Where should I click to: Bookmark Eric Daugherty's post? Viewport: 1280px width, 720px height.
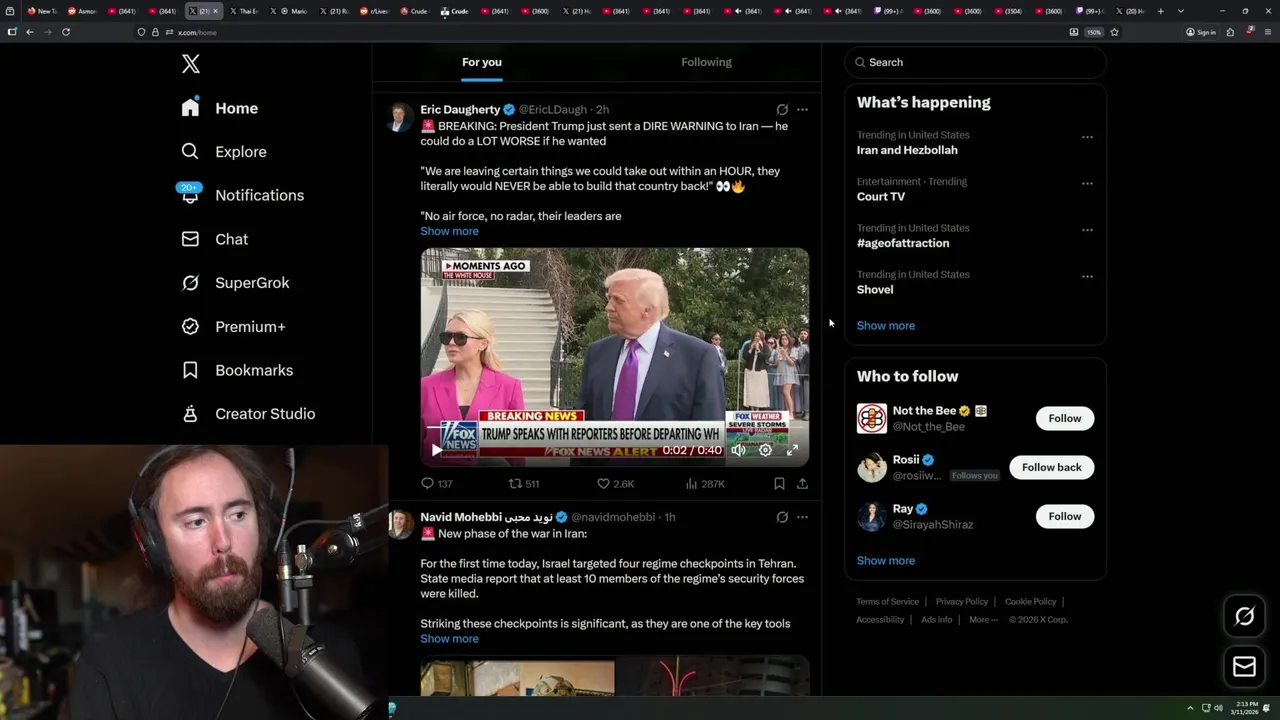coord(779,484)
